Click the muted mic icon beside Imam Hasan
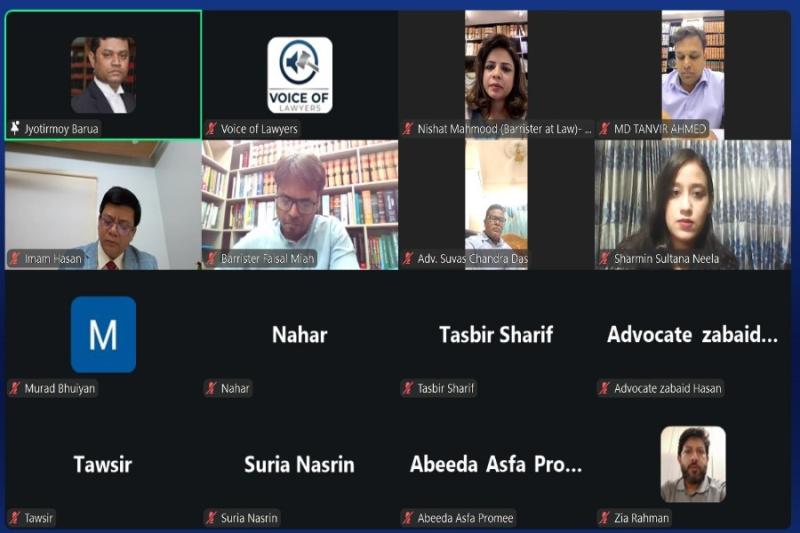 click(x=15, y=259)
